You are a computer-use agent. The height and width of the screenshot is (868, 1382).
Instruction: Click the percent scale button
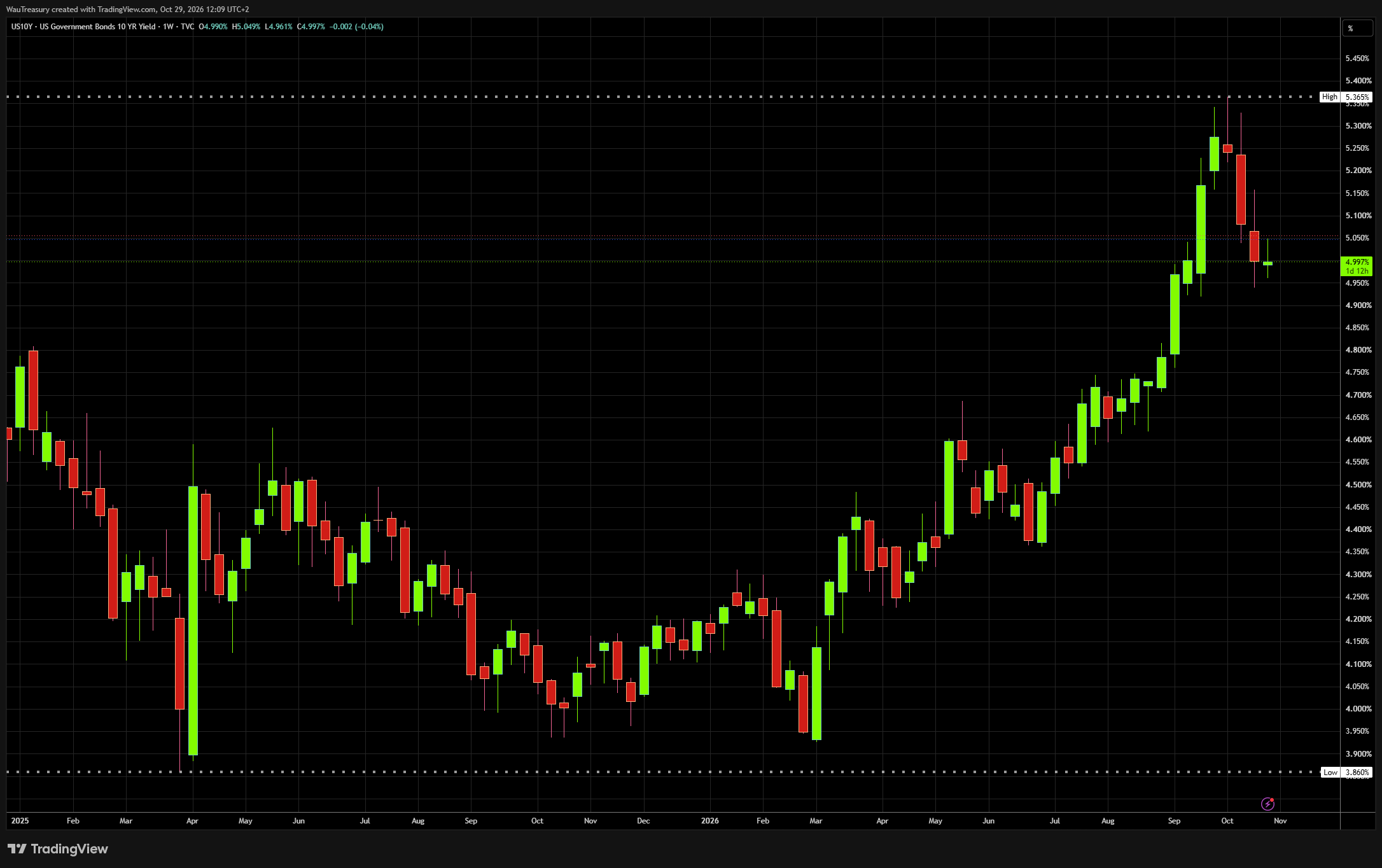click(x=1357, y=28)
